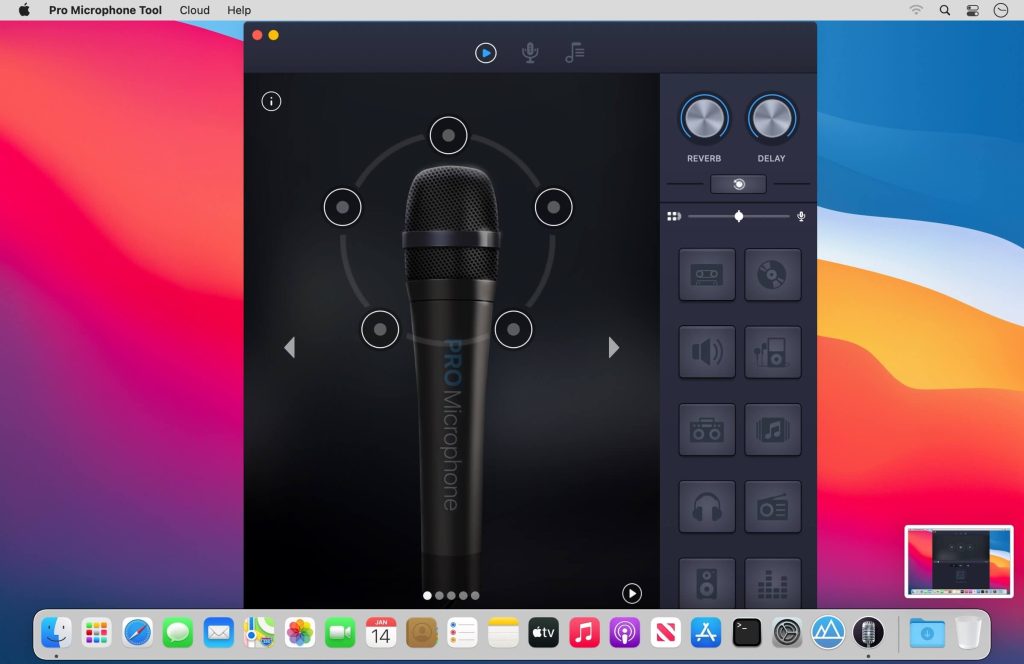The width and height of the screenshot is (1024, 664).
Task: Show the next microphone with the right arrow
Action: pos(613,347)
